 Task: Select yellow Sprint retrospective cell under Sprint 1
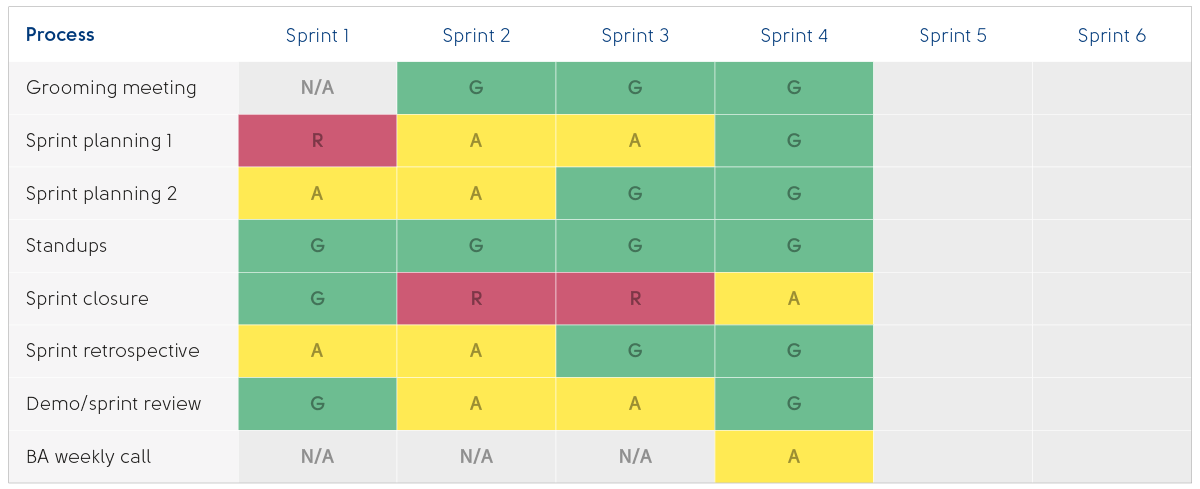tap(317, 351)
